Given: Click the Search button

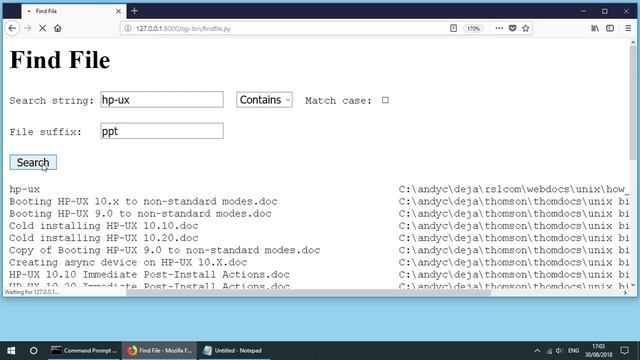Looking at the screenshot, I should 33,162.
